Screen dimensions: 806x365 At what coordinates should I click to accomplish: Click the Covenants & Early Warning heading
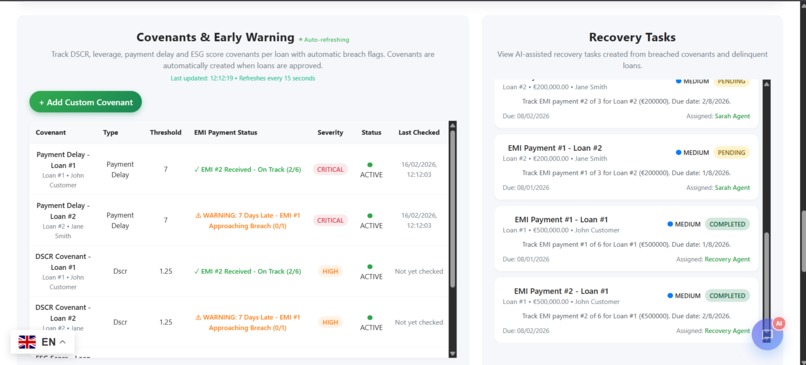click(215, 38)
